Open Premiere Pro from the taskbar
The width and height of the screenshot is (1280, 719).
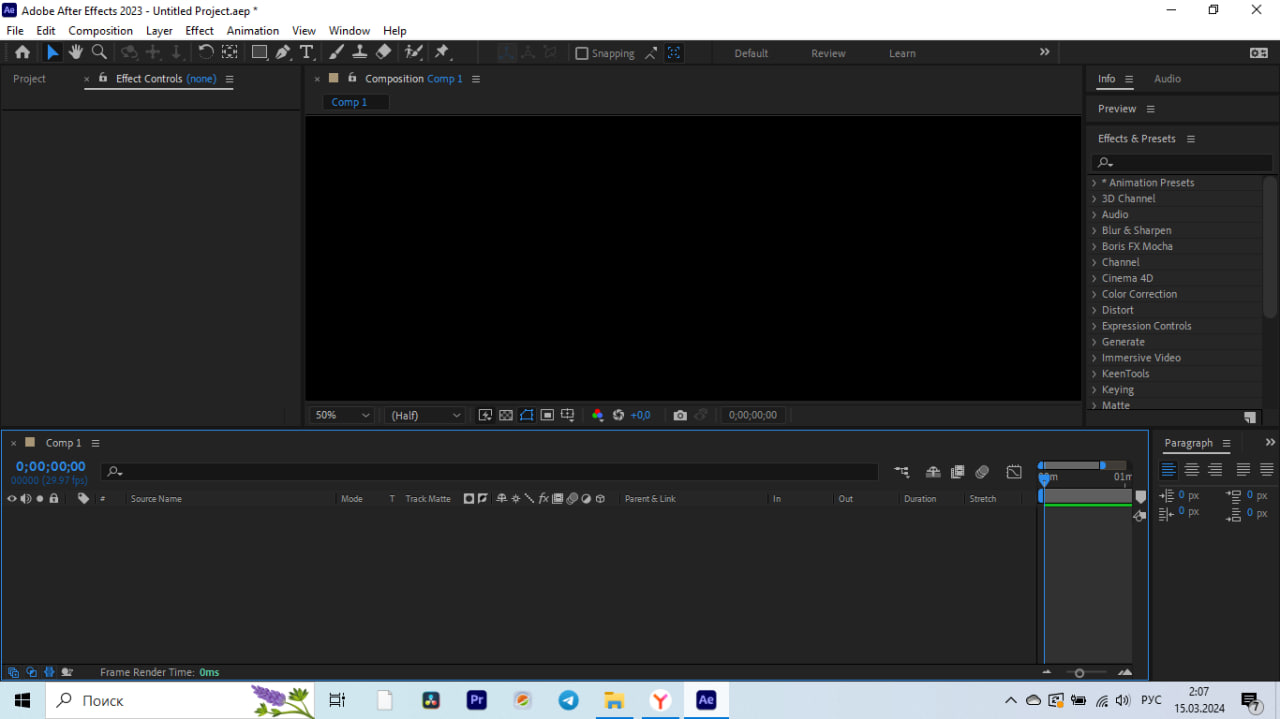point(476,700)
